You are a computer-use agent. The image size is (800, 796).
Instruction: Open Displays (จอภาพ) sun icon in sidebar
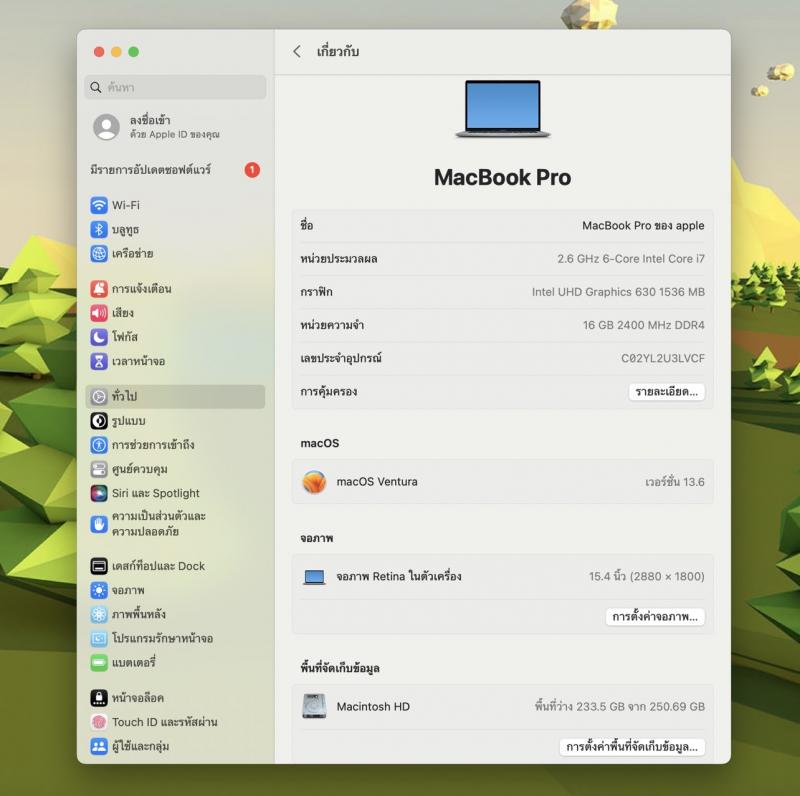pyautogui.click(x=99, y=590)
